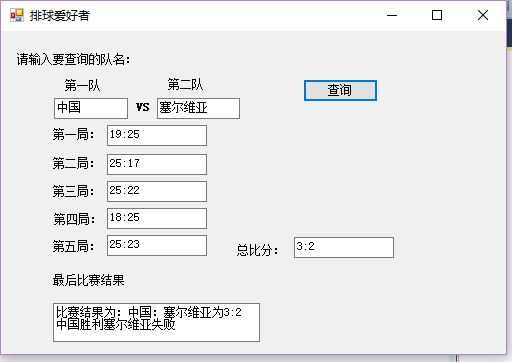The height and width of the screenshot is (362, 512).
Task: Click the 总比分 label
Action: click(258, 250)
